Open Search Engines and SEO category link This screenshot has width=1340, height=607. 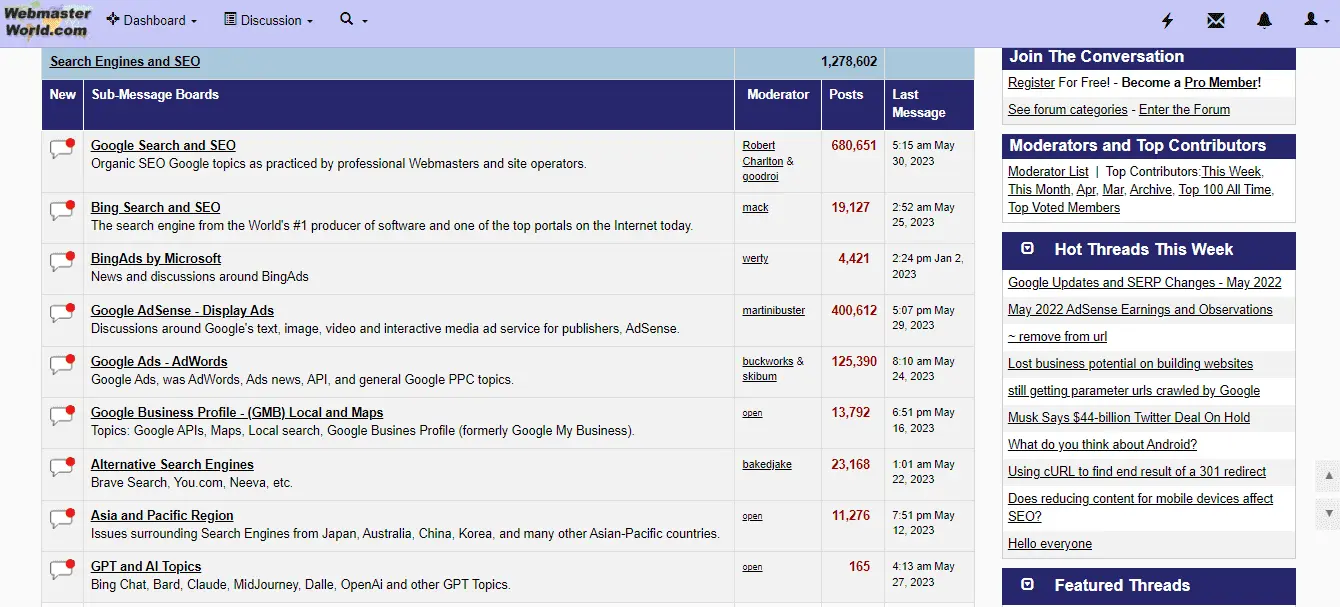tap(125, 62)
